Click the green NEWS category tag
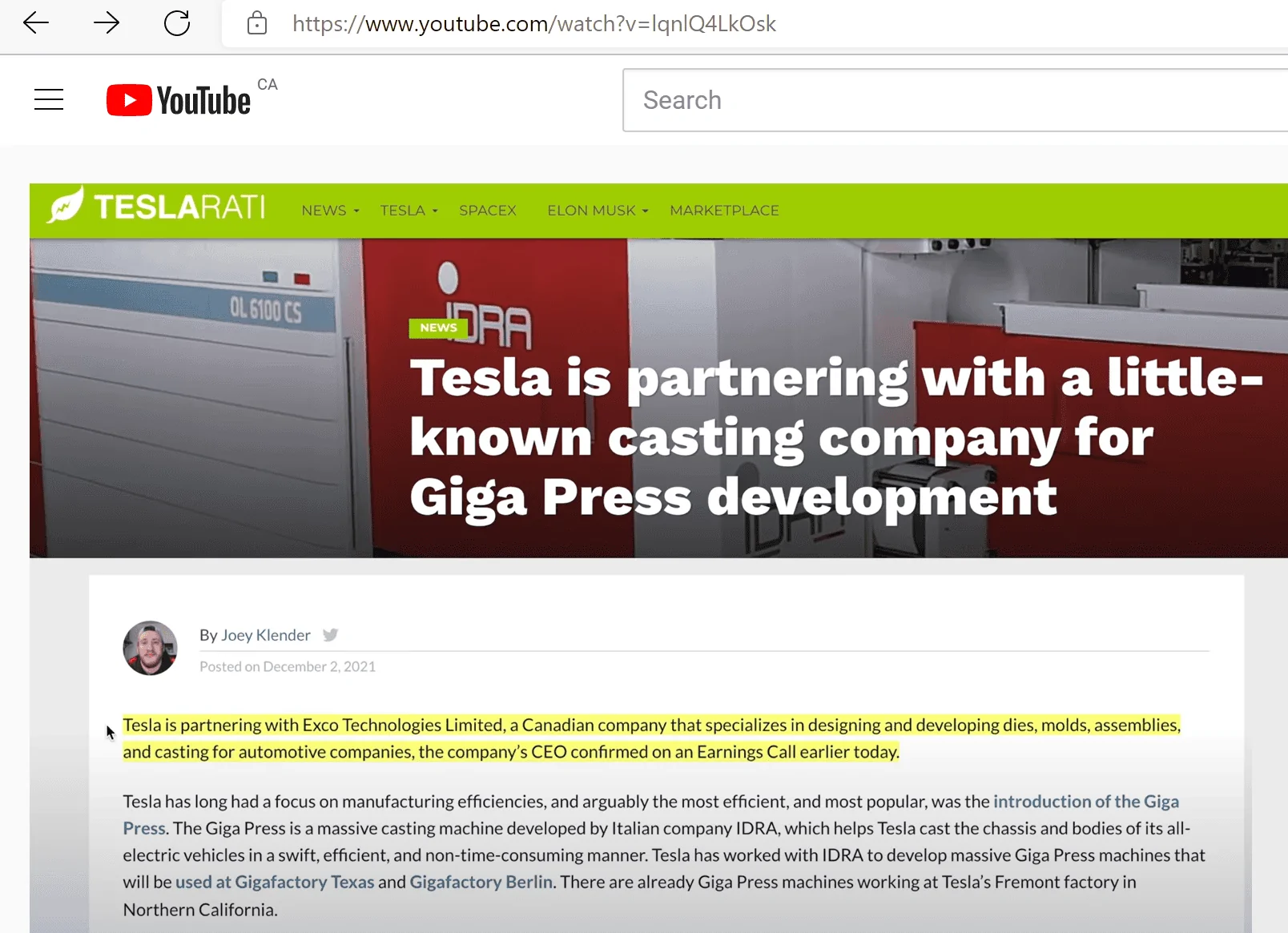 (438, 328)
